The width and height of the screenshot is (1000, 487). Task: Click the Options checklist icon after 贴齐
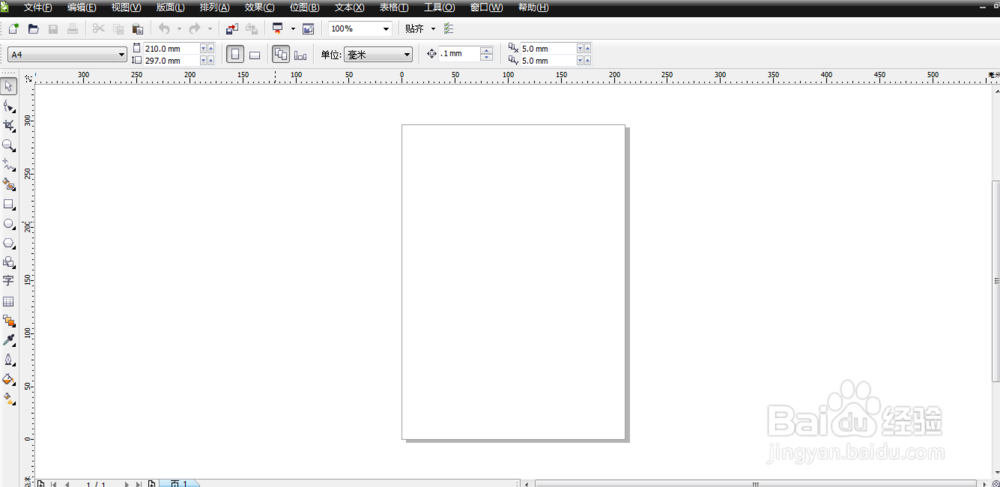click(x=448, y=29)
